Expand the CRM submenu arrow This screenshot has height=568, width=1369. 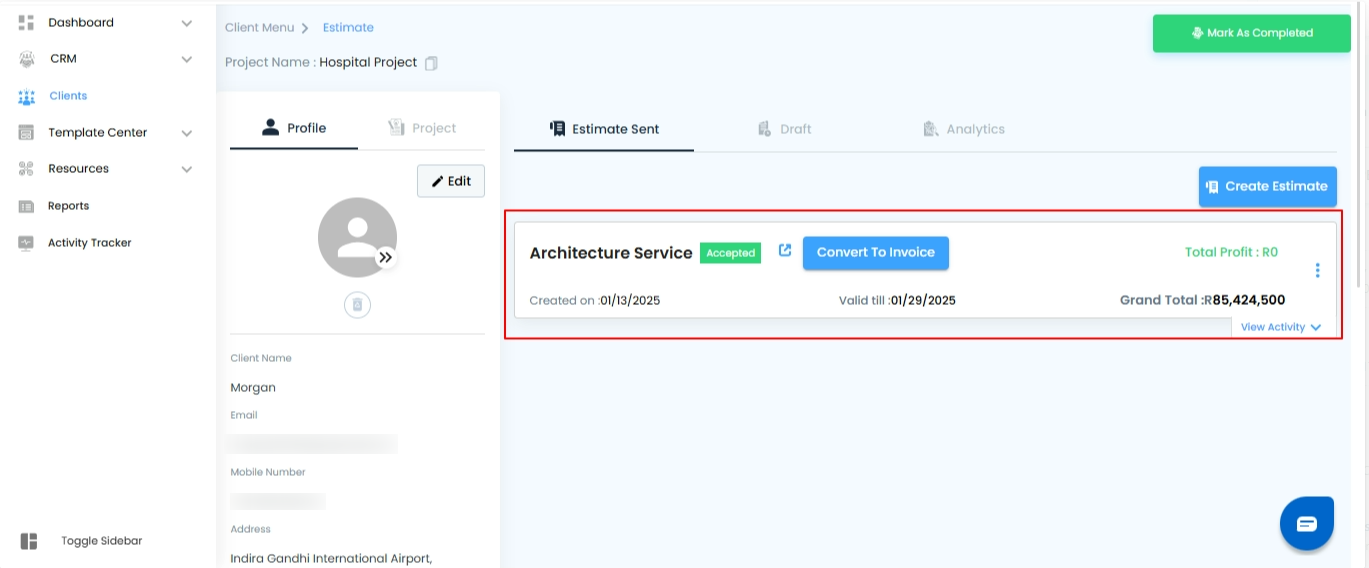click(x=187, y=59)
